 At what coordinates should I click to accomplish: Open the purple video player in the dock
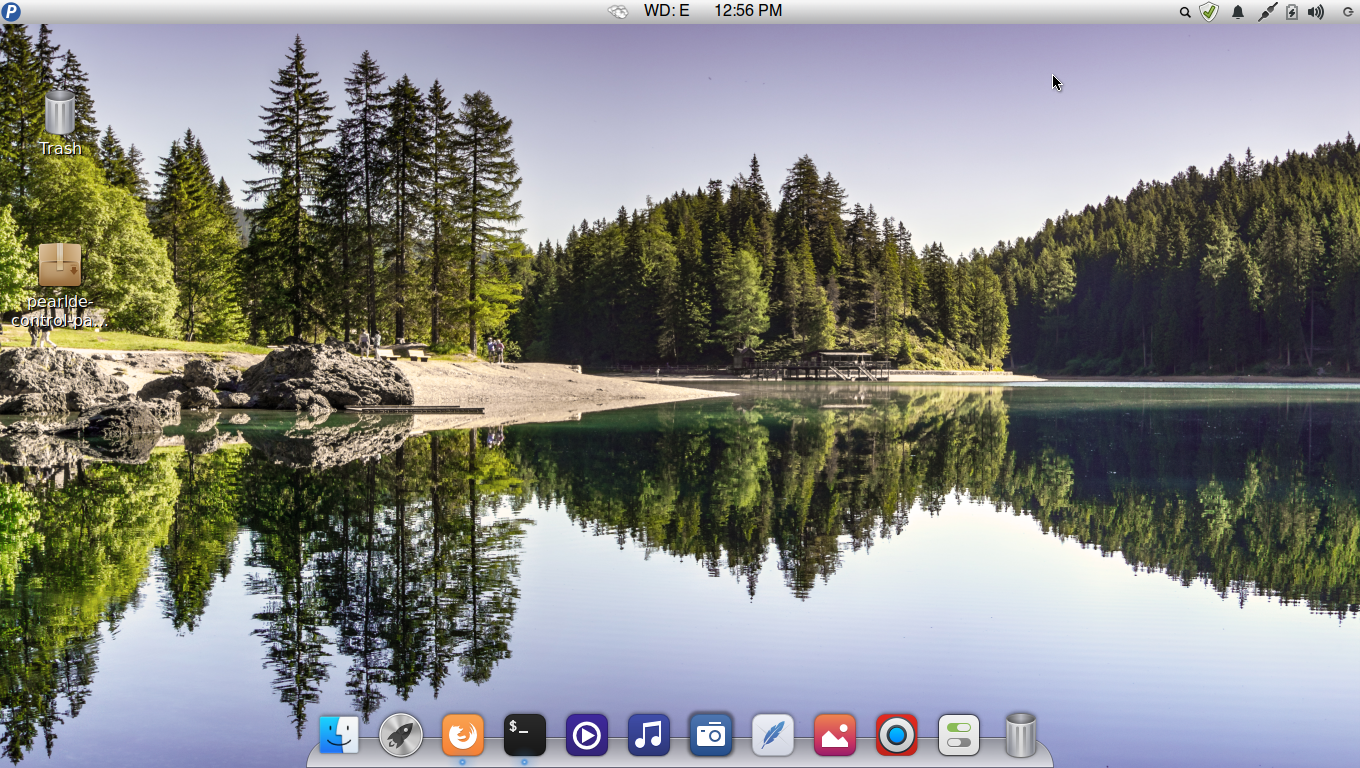[x=587, y=736]
